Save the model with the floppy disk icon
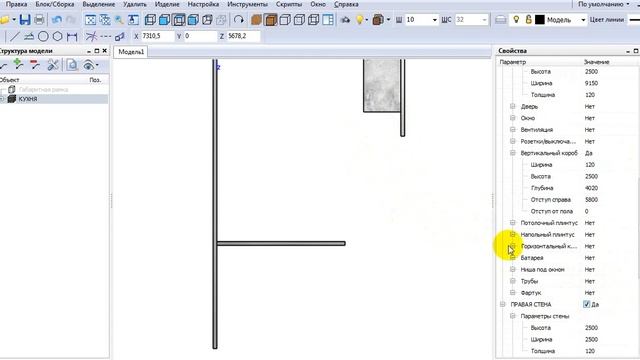640x360 pixels. click(x=25, y=20)
